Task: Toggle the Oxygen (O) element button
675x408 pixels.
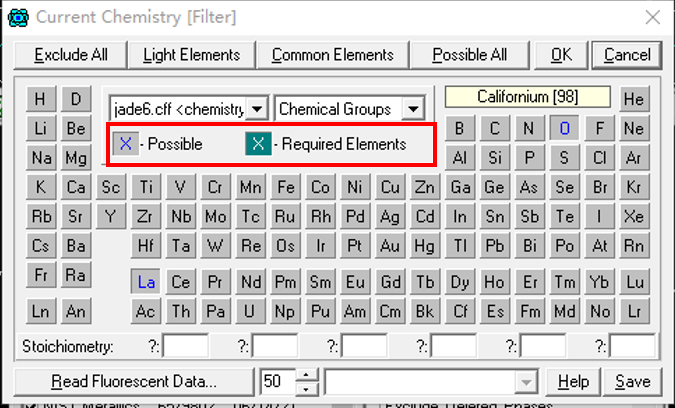Action: click(x=564, y=128)
